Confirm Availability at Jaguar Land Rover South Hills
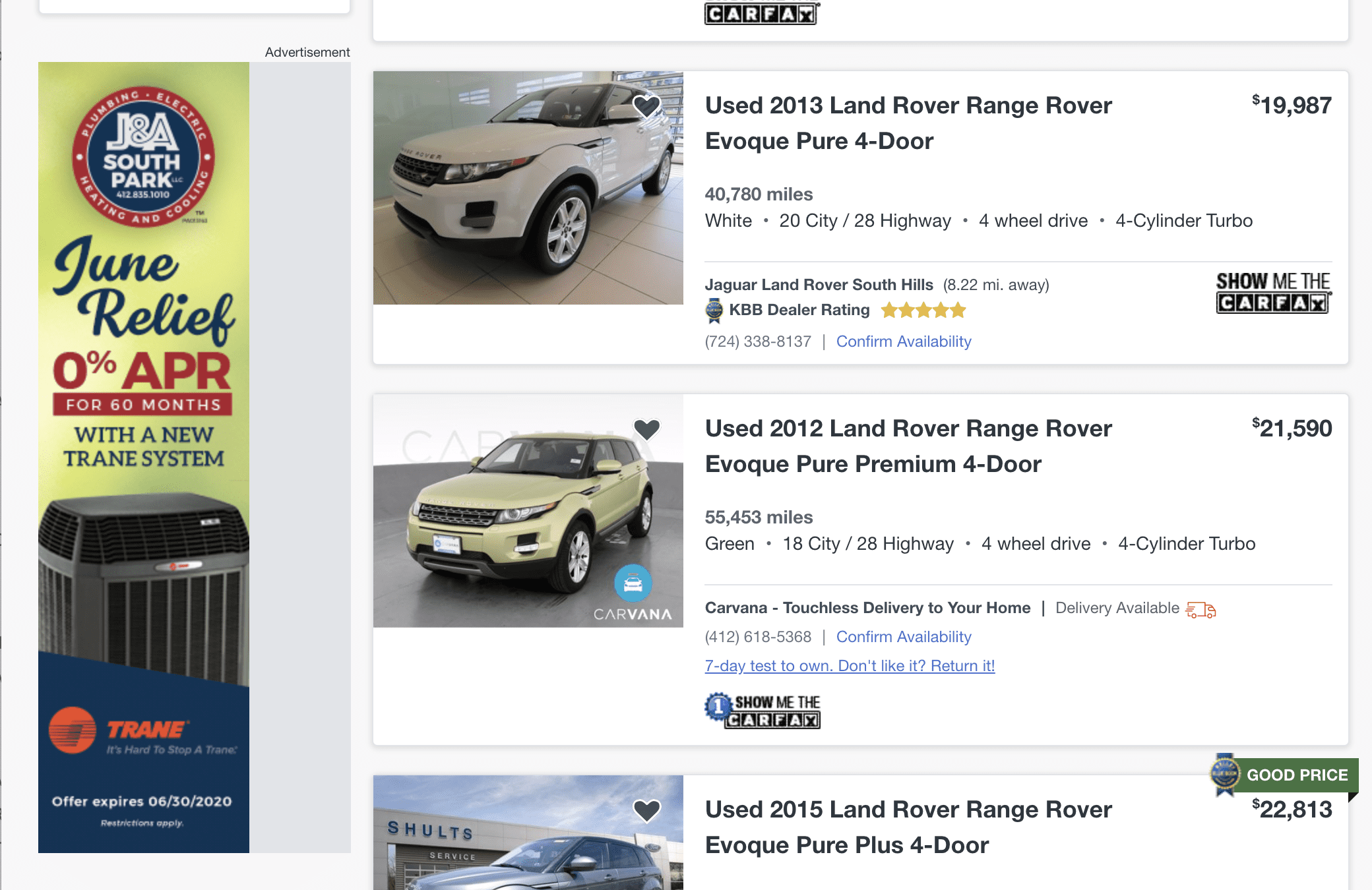This screenshot has width=1372, height=890. 903,341
